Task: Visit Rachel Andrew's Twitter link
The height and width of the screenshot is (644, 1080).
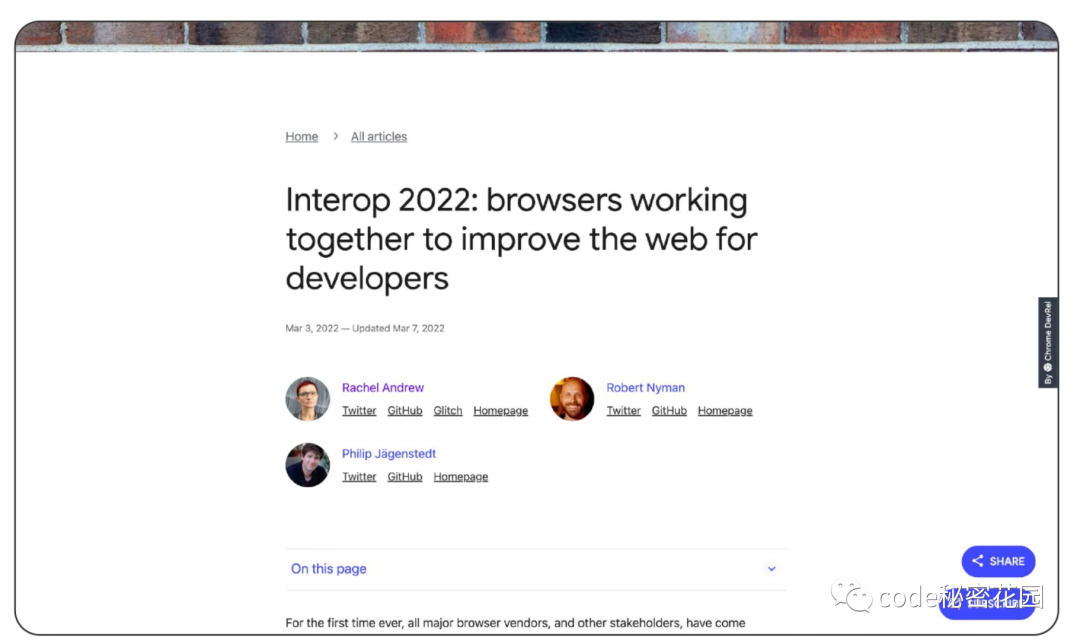Action: tap(360, 411)
